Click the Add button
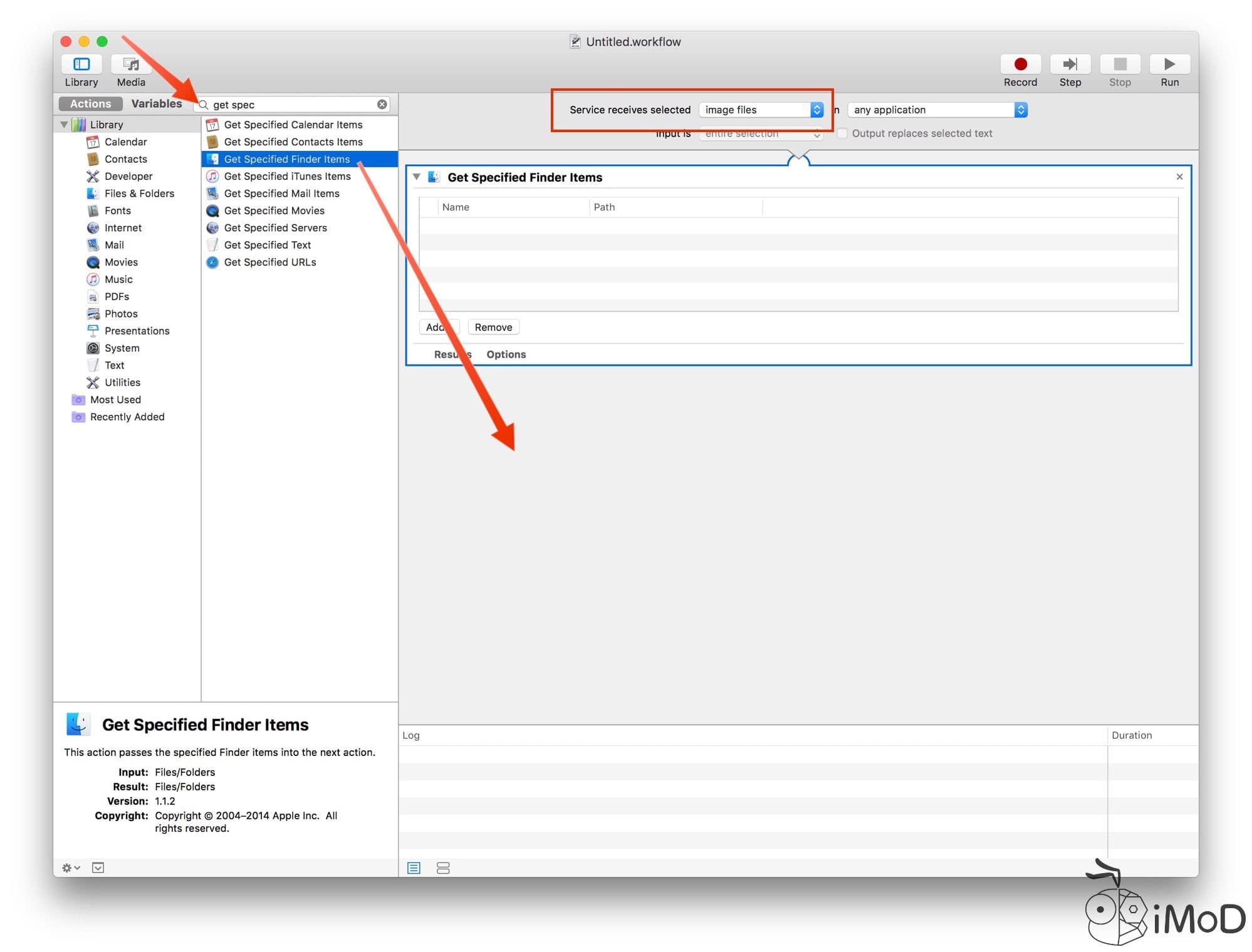The width and height of the screenshot is (1252, 952). click(438, 326)
